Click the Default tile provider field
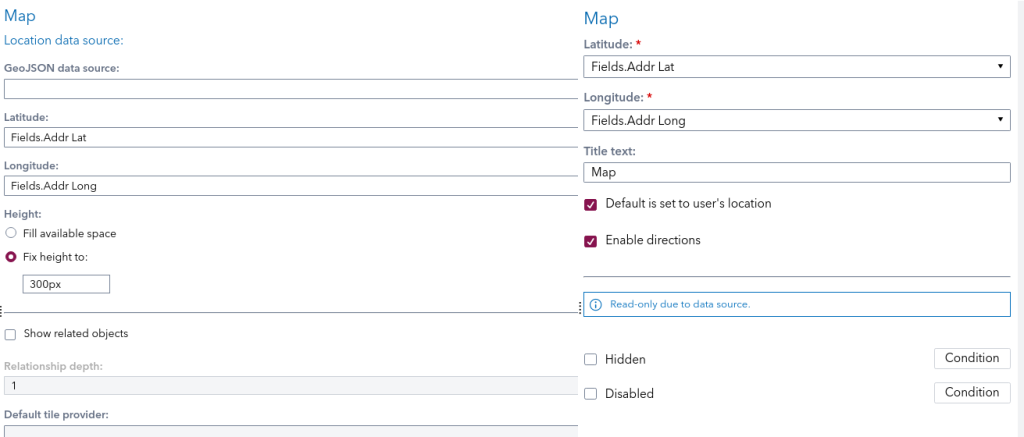1024x437 pixels. pos(290,430)
